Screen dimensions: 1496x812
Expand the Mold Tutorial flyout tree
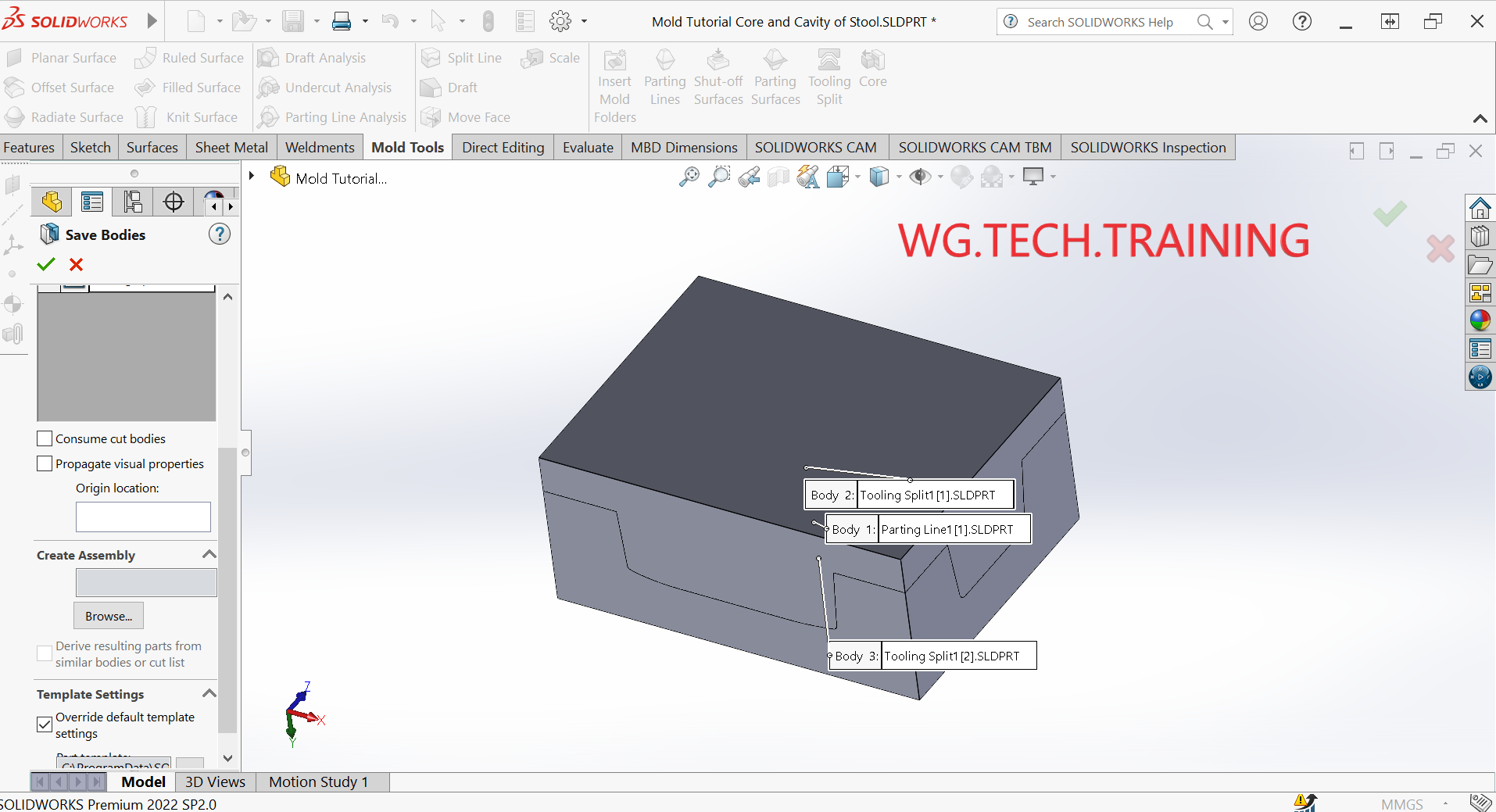[x=252, y=176]
